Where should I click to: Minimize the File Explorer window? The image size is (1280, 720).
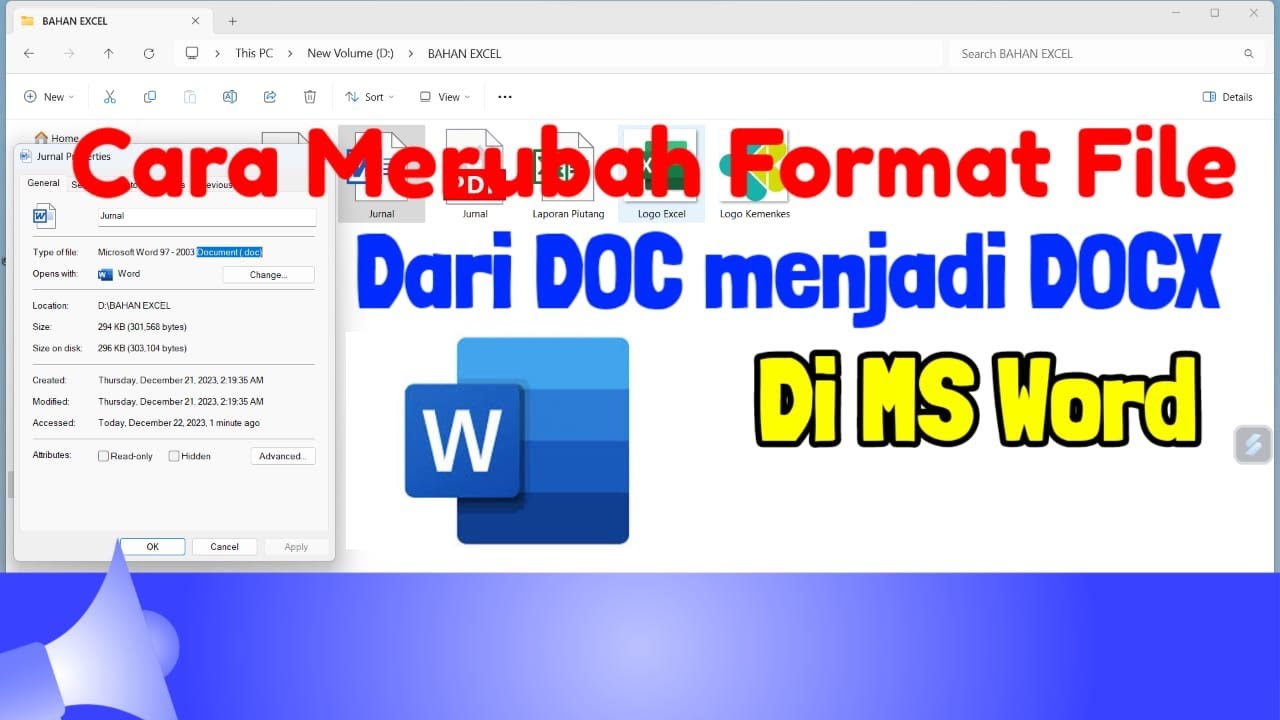[x=1176, y=13]
